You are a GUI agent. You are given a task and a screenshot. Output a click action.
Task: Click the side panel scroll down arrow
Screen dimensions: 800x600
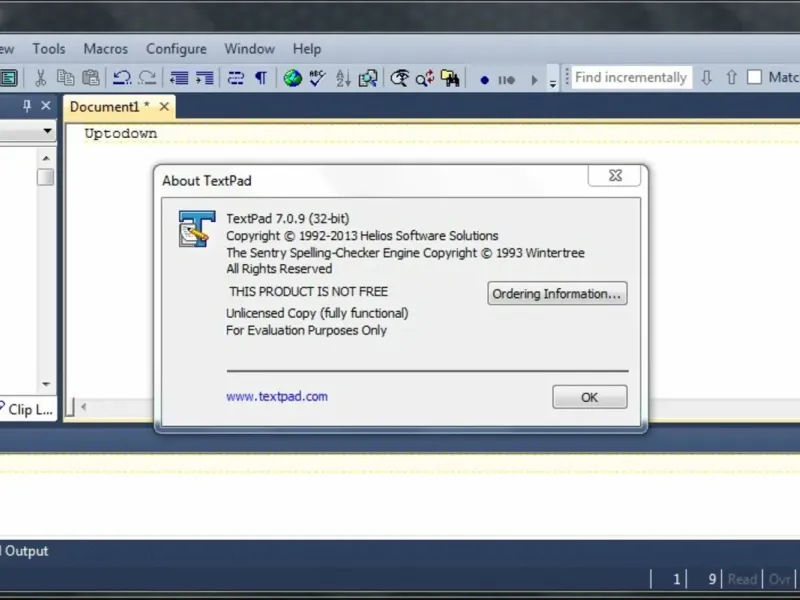tap(46, 384)
